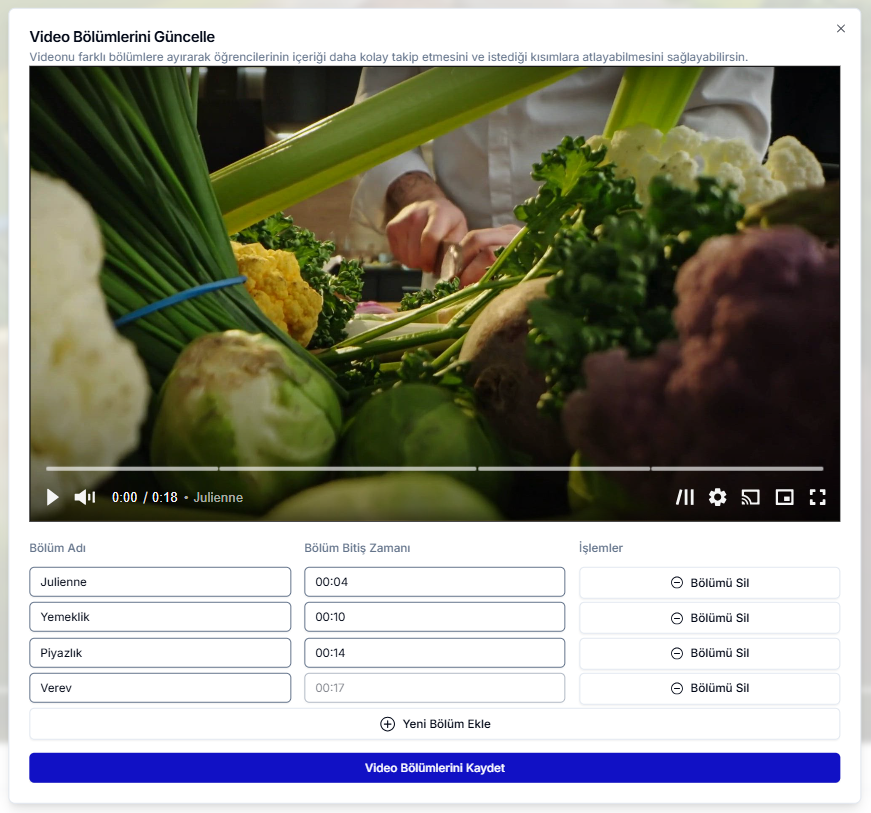Delete the Verev chapter
871x813 pixels.
point(709,688)
